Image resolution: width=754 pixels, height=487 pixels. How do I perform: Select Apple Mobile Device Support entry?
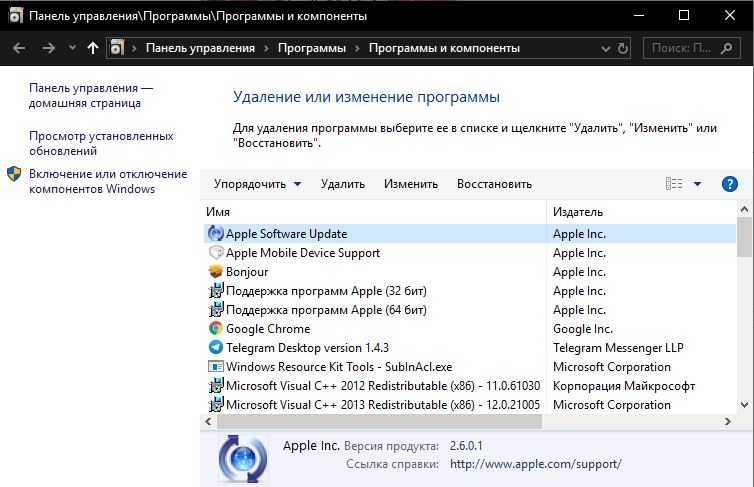pyautogui.click(x=303, y=253)
